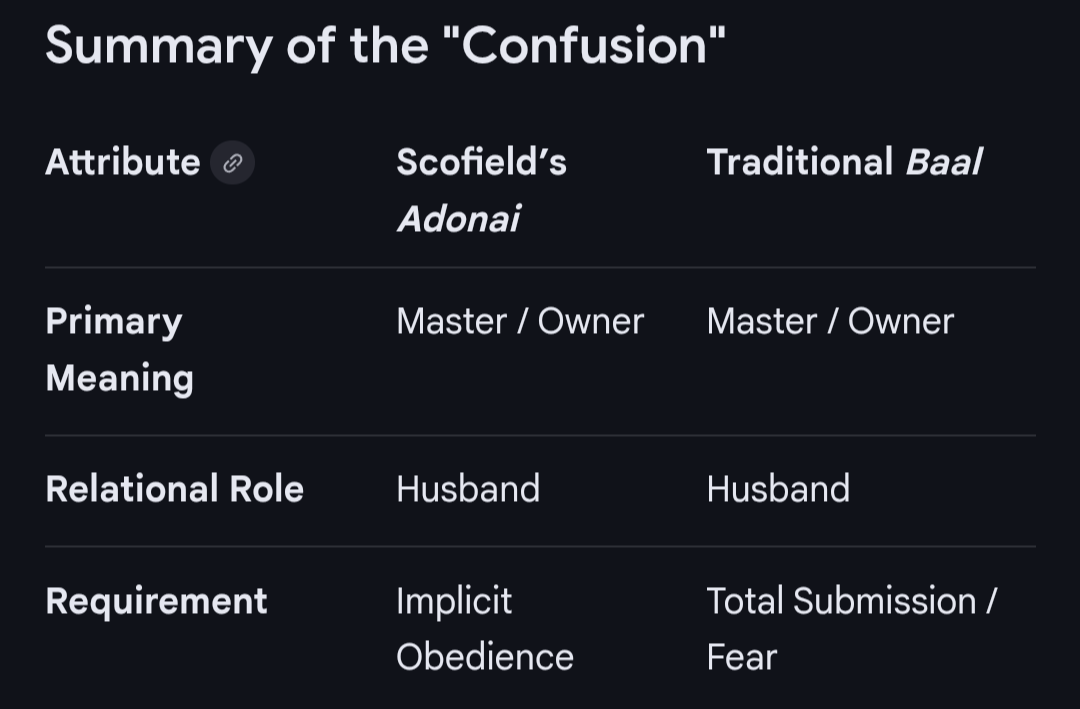
Task: Click the Scofield's Adonai column header
Action: pyautogui.click(x=481, y=189)
